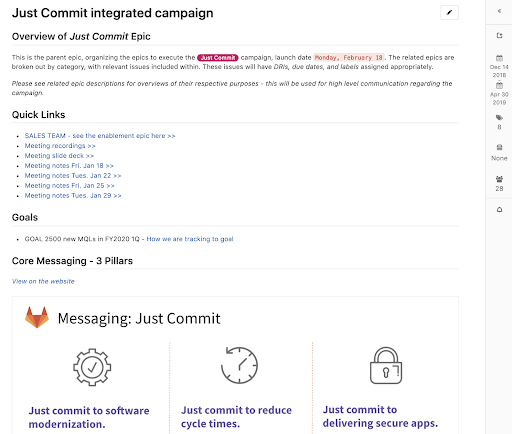The width and height of the screenshot is (512, 434).
Task: Open Meeting notes Tues. Jan 22
Action: click(73, 176)
